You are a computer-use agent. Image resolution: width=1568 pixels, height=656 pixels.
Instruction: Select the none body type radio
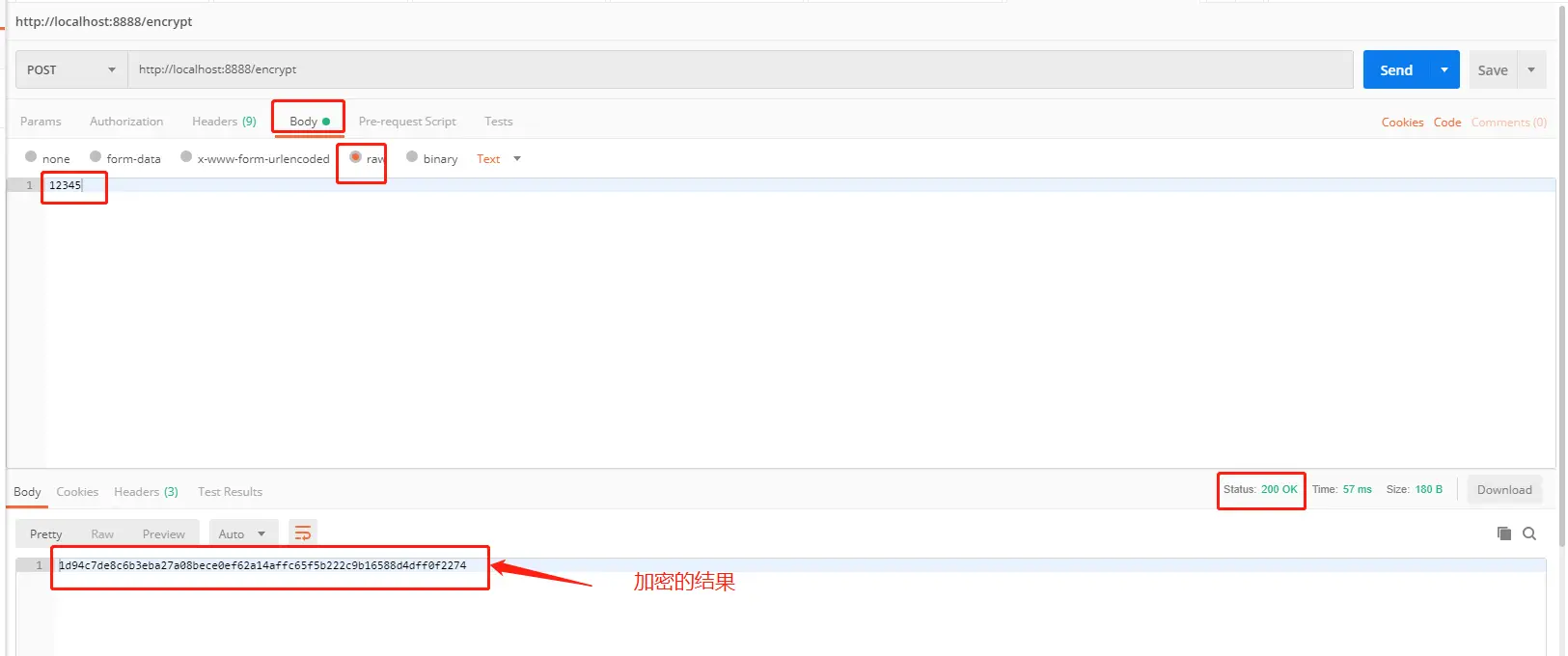tap(31, 156)
